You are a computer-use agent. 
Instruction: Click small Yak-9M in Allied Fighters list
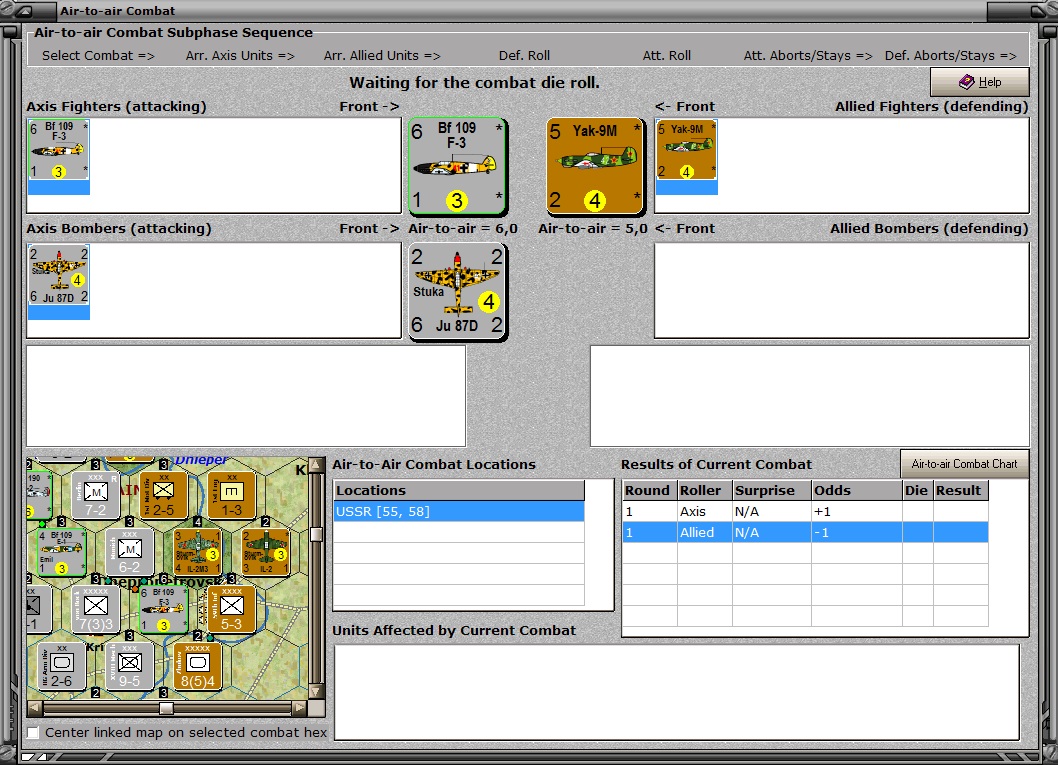(x=687, y=150)
